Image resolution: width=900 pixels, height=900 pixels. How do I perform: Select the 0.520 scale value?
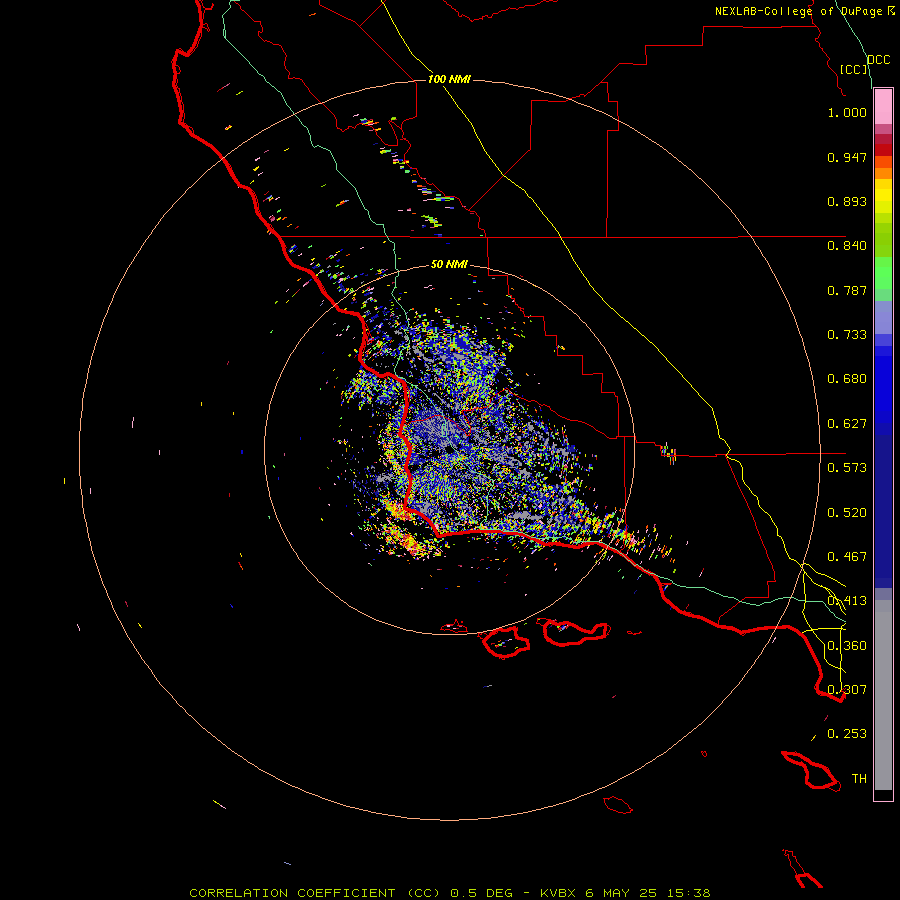click(x=847, y=513)
